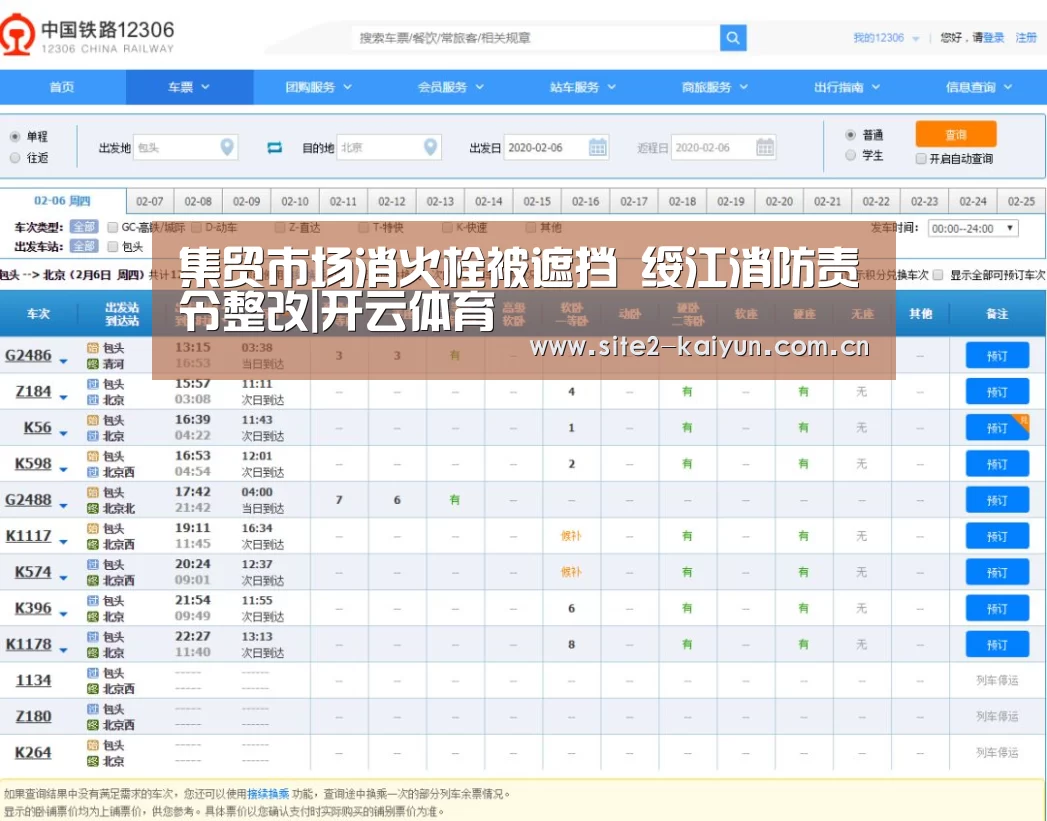
Task: Open the 车票 menu
Action: (x=189, y=87)
